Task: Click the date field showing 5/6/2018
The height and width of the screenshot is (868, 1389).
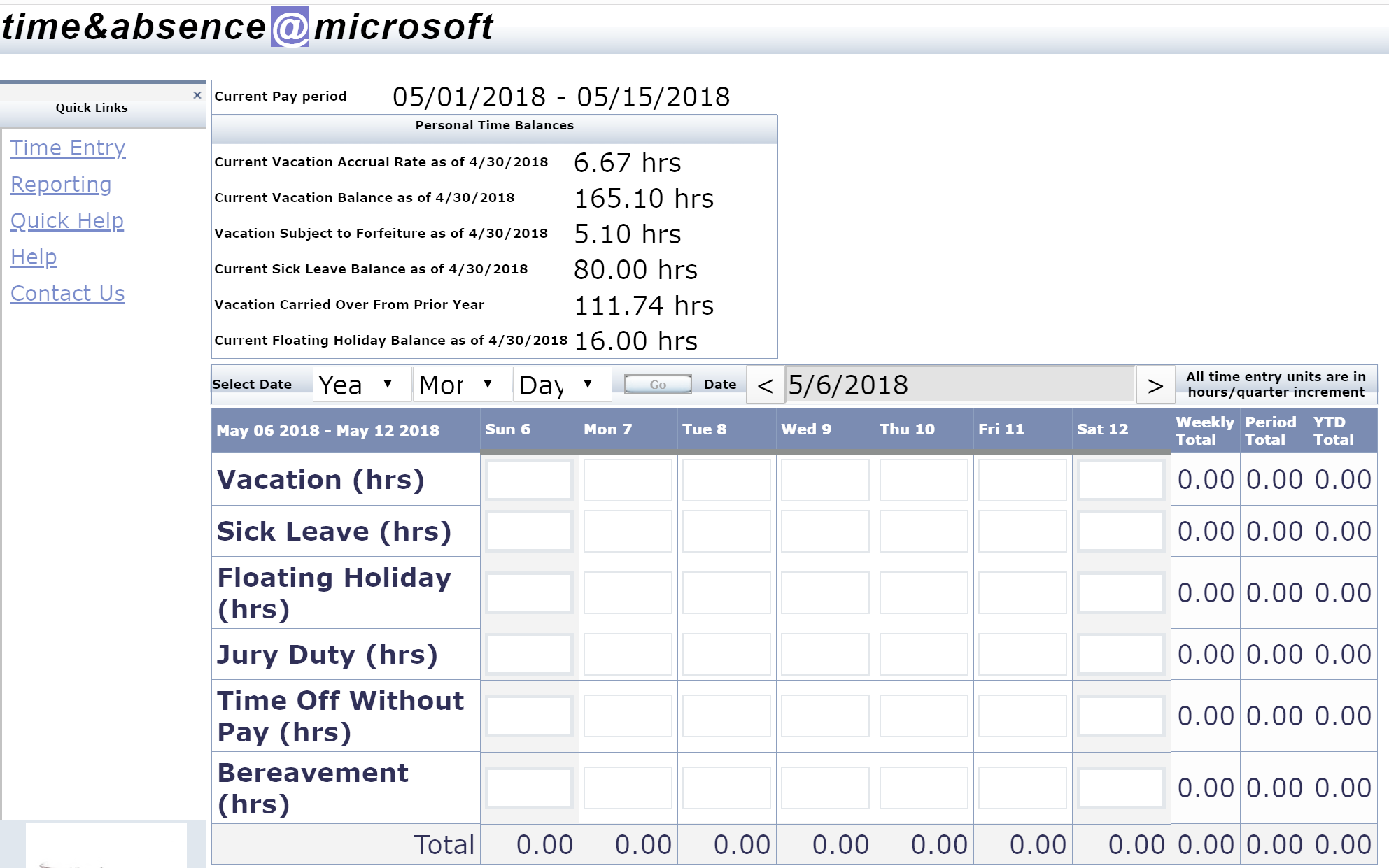Action: click(959, 385)
